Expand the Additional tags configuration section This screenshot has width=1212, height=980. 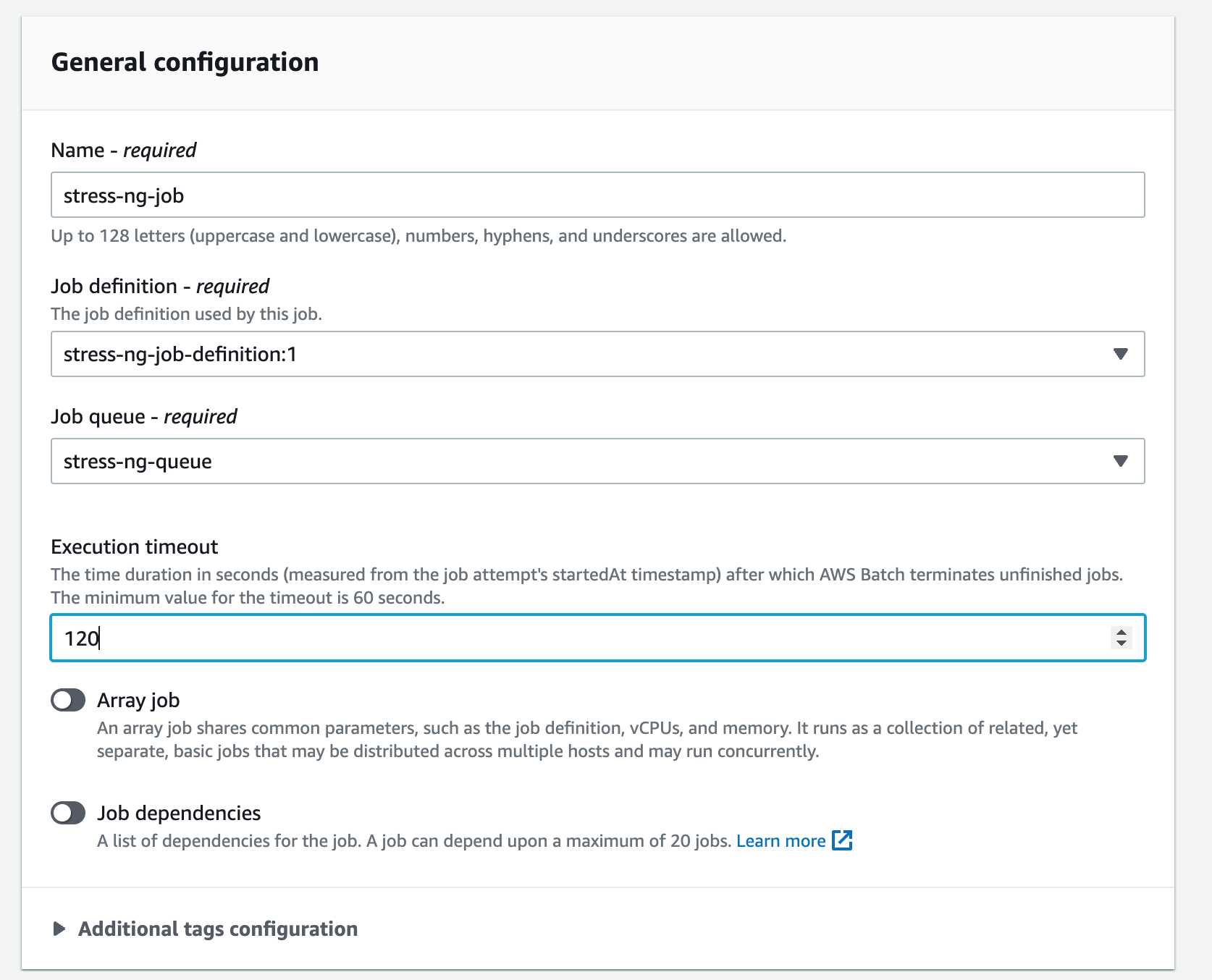click(x=218, y=929)
